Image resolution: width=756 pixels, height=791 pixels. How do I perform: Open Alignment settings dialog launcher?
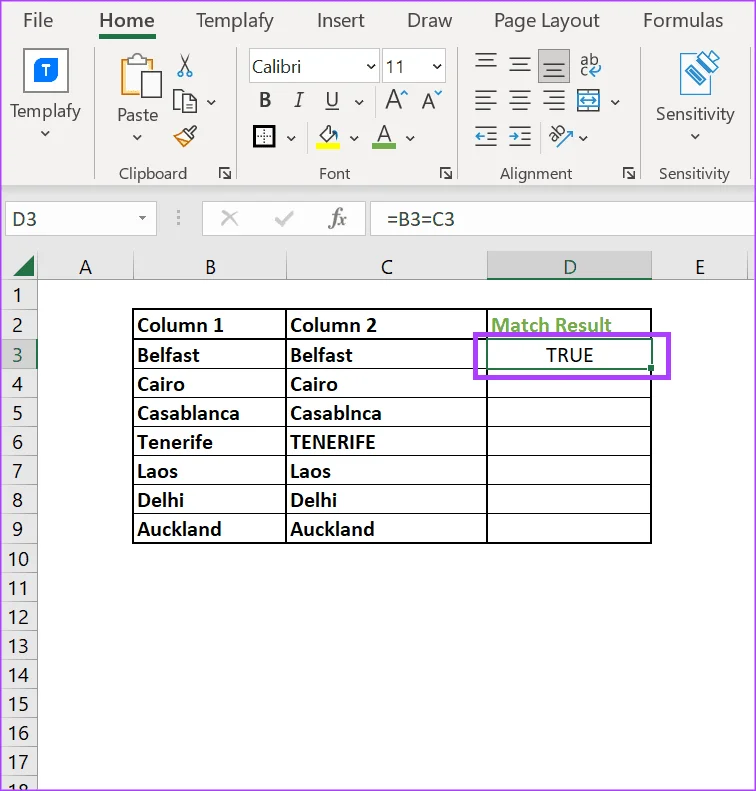(x=629, y=174)
